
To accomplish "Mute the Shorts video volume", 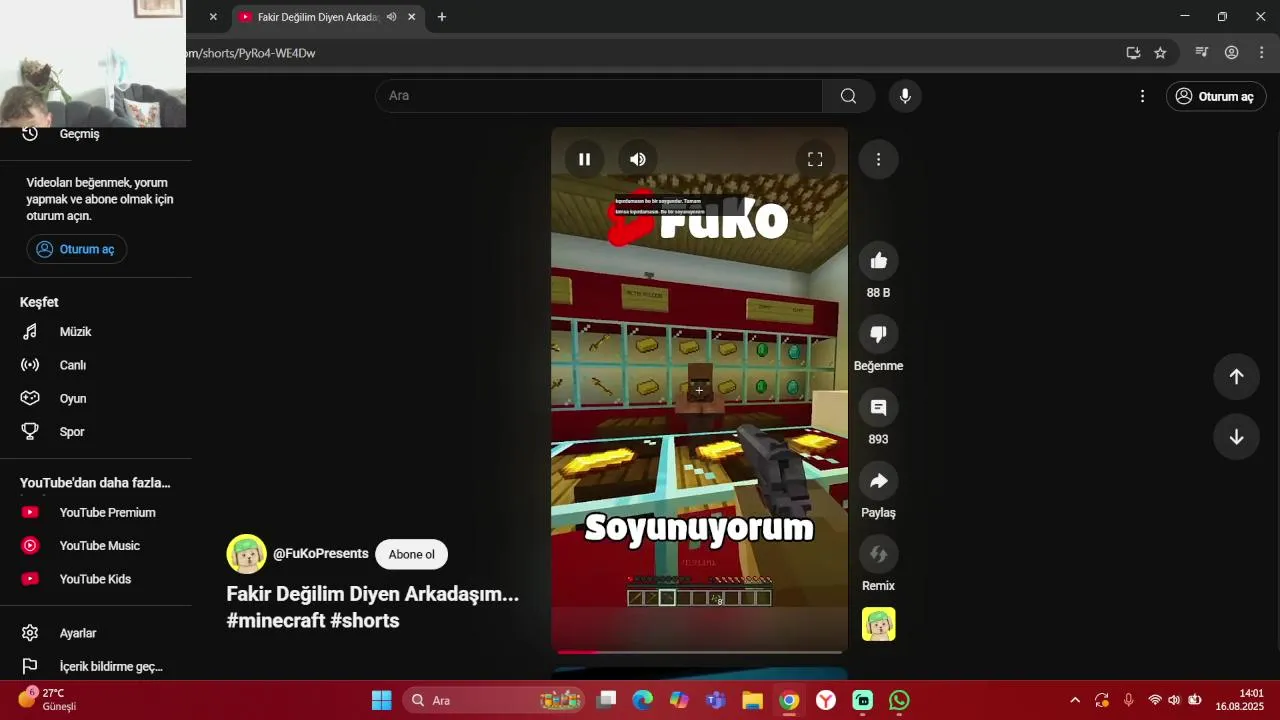I will tap(638, 159).
